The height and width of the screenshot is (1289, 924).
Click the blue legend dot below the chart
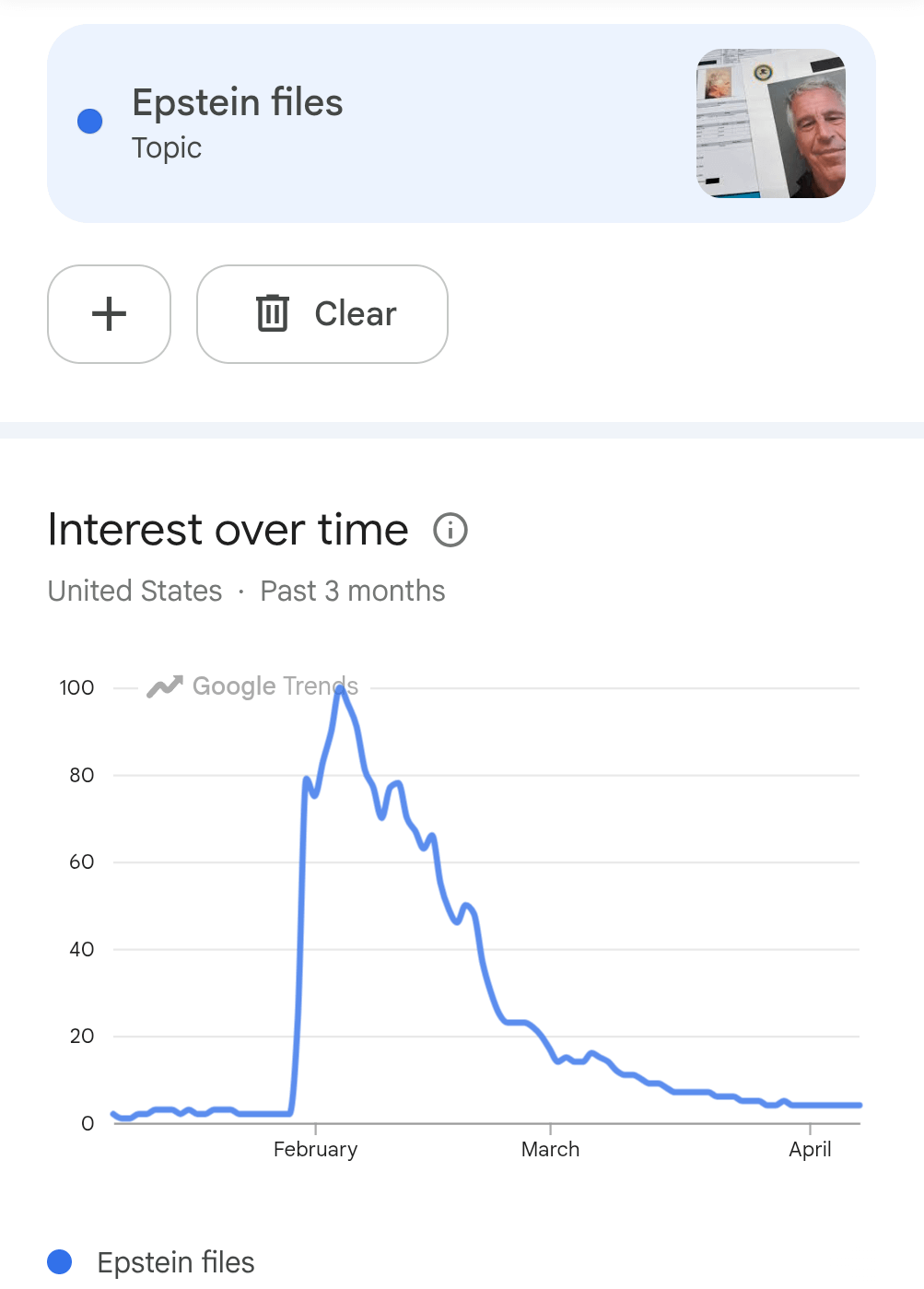tap(60, 1261)
